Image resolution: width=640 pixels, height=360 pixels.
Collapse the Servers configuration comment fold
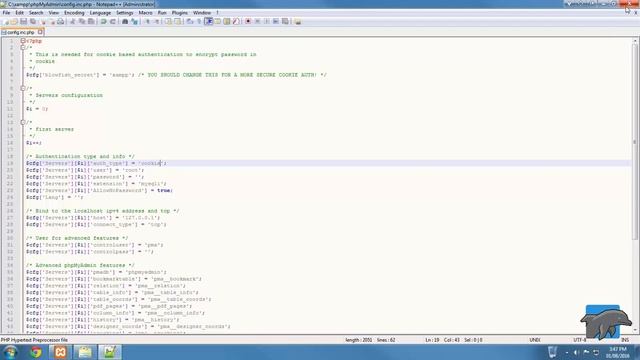tap(23, 88)
